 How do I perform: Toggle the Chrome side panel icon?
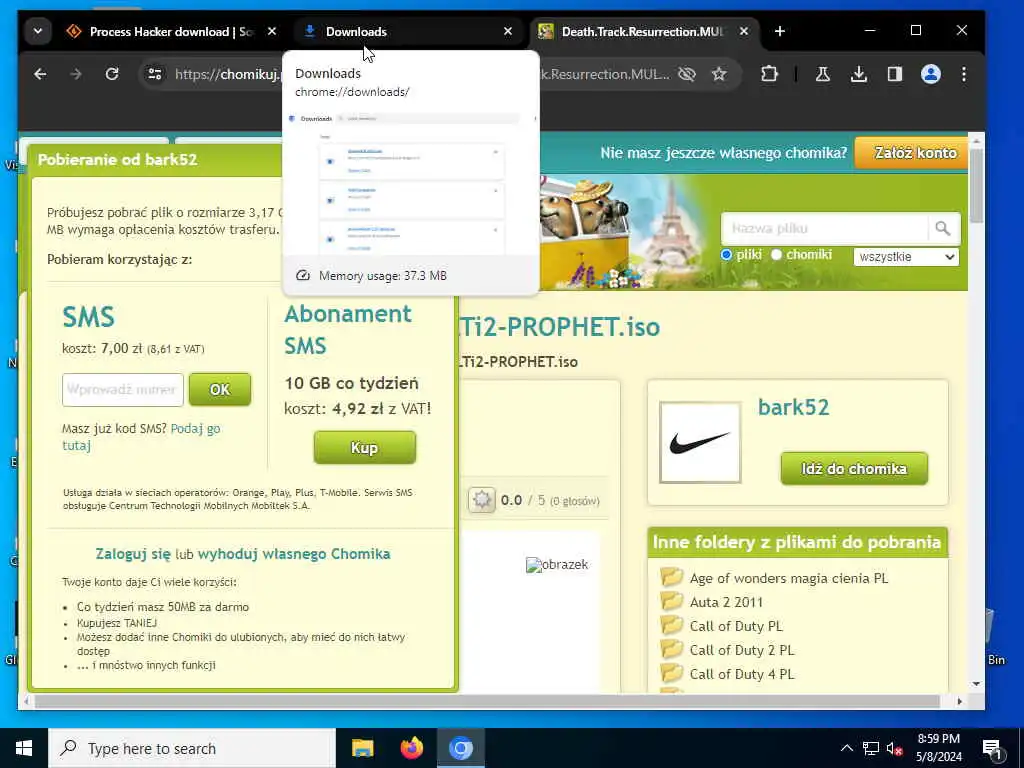895,74
